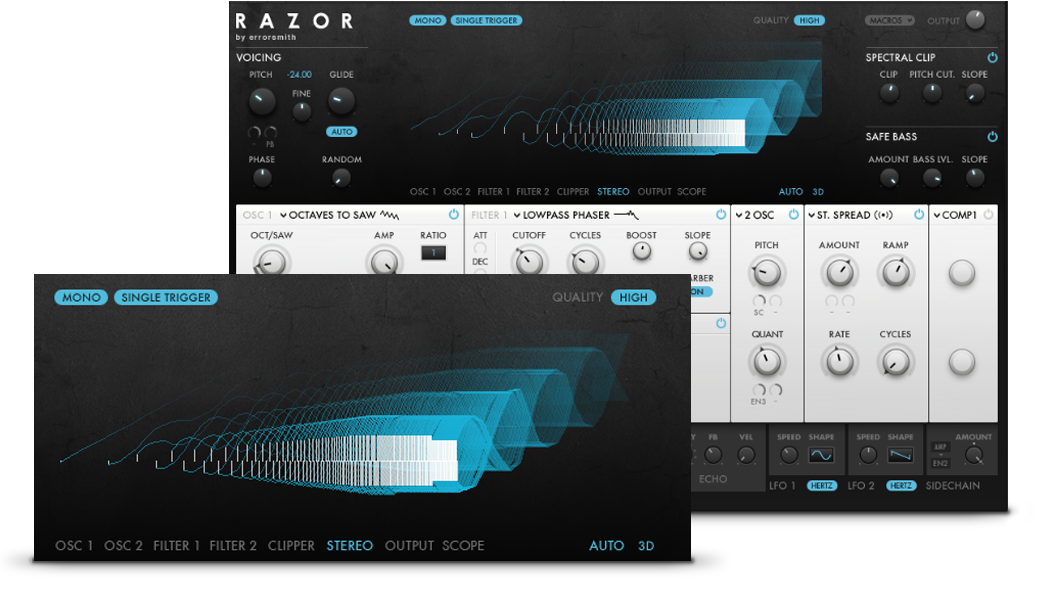Select SCOPE tab in enlarged display panel
The image size is (1040, 600).
click(463, 546)
